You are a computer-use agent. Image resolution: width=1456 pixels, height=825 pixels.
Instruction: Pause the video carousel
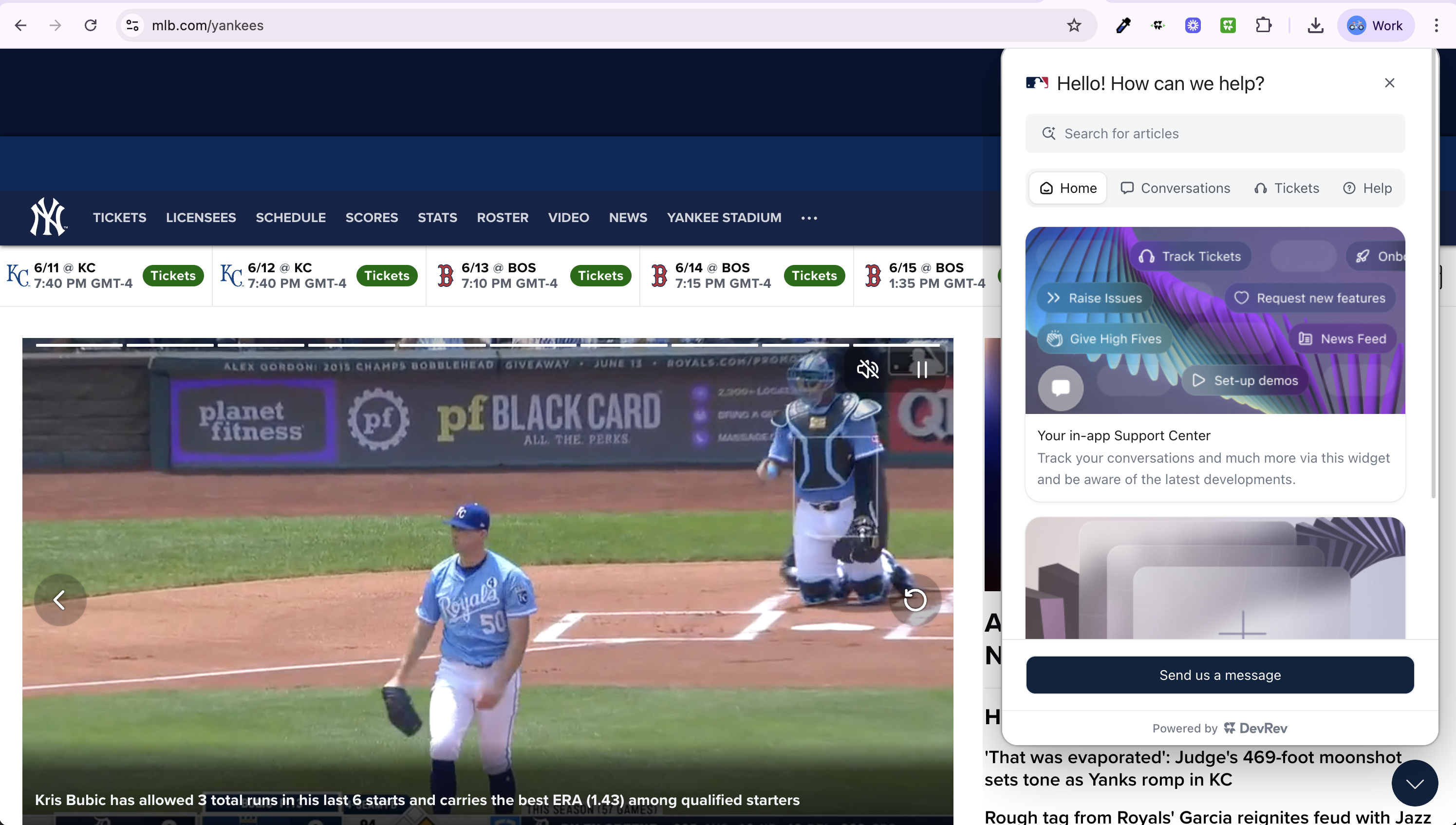(x=922, y=370)
